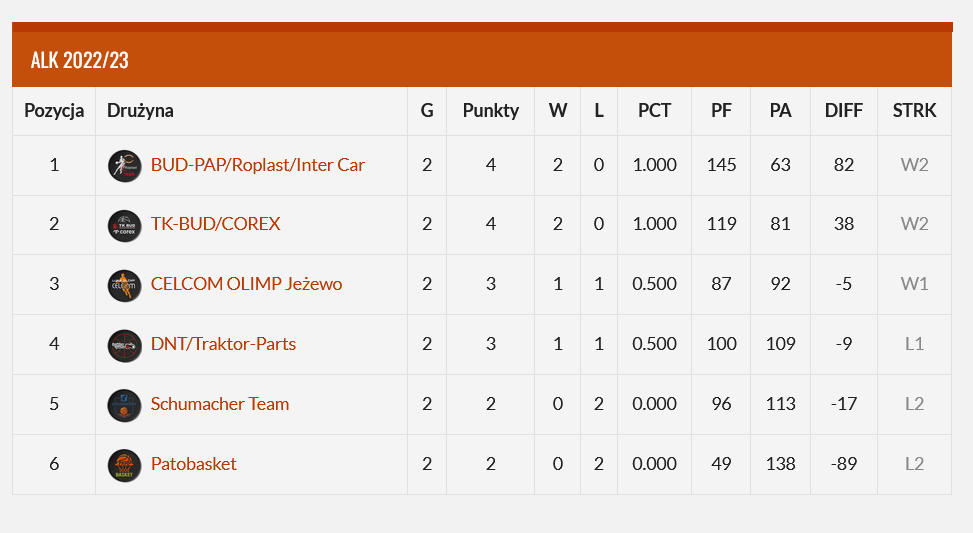Sort standings by the PCT column header
973x533 pixels.
tap(654, 110)
